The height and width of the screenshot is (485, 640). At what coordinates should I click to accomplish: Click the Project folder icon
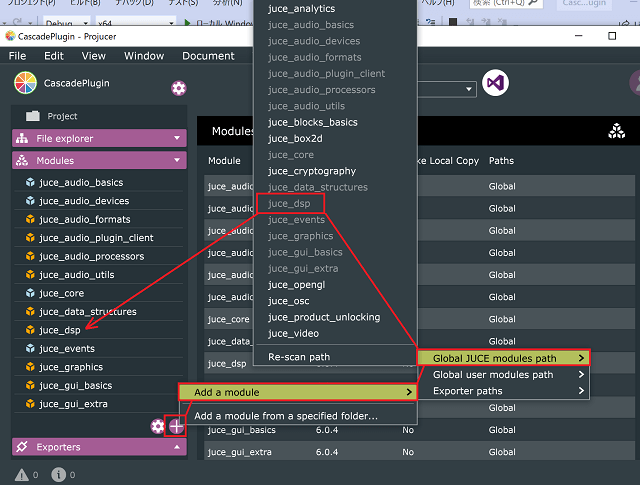(x=33, y=116)
